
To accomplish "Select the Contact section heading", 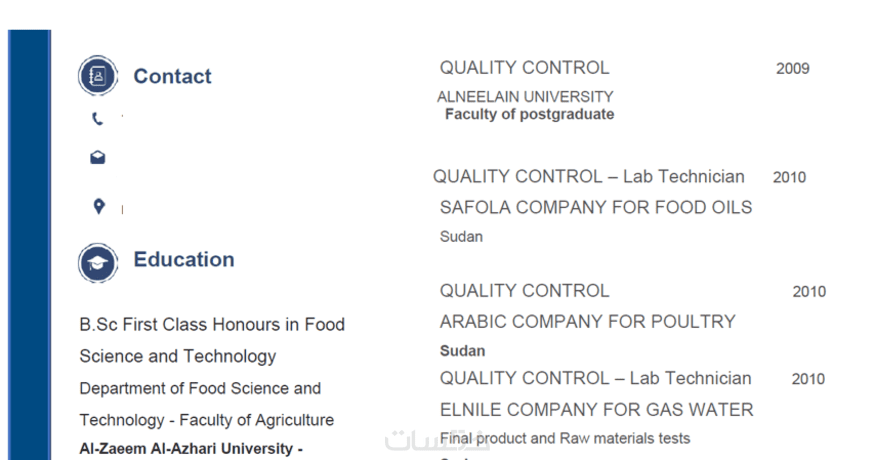I will coord(172,77).
